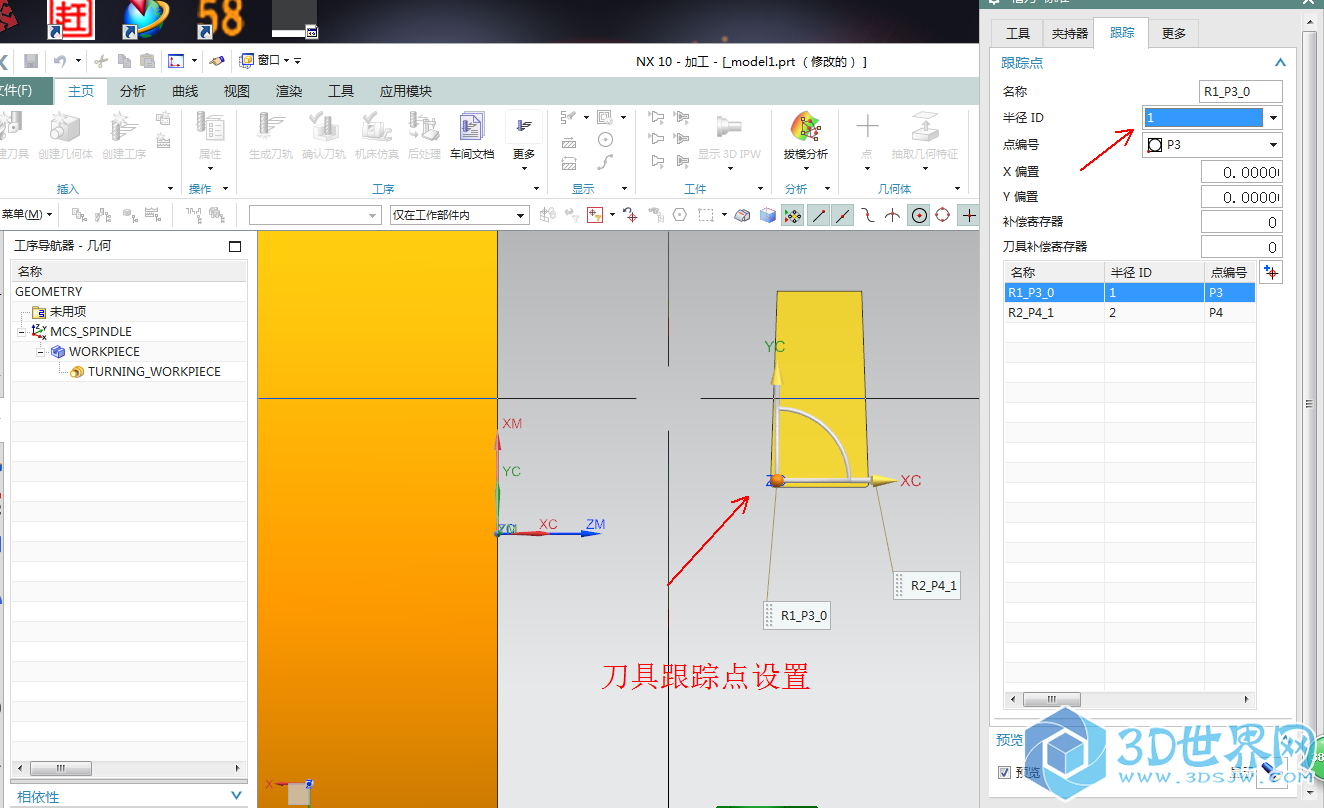Screen dimensions: 1324x808
Task: Click the Save icon in quick access toolbar
Action: click(31, 61)
